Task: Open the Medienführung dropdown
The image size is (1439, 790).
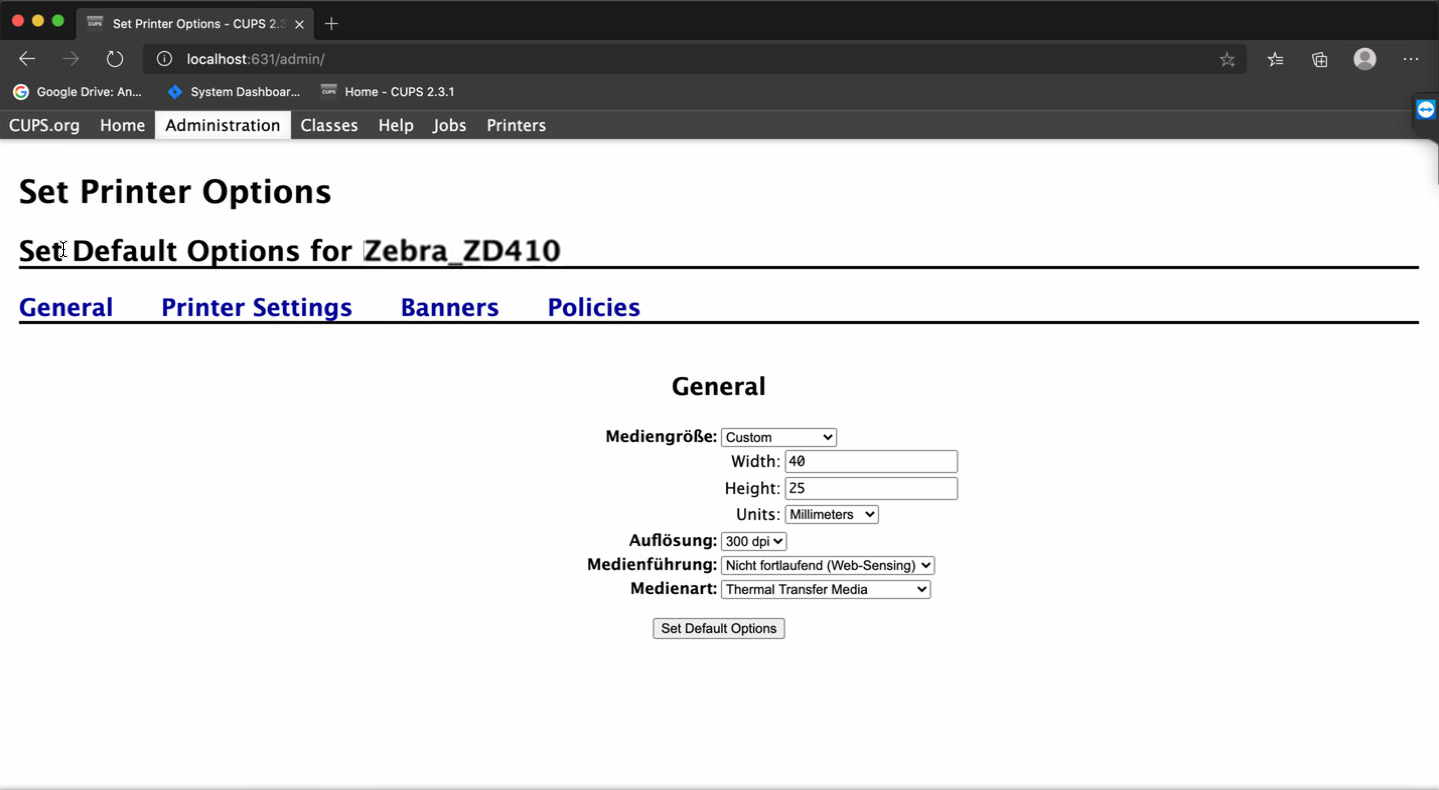Action: pos(828,565)
